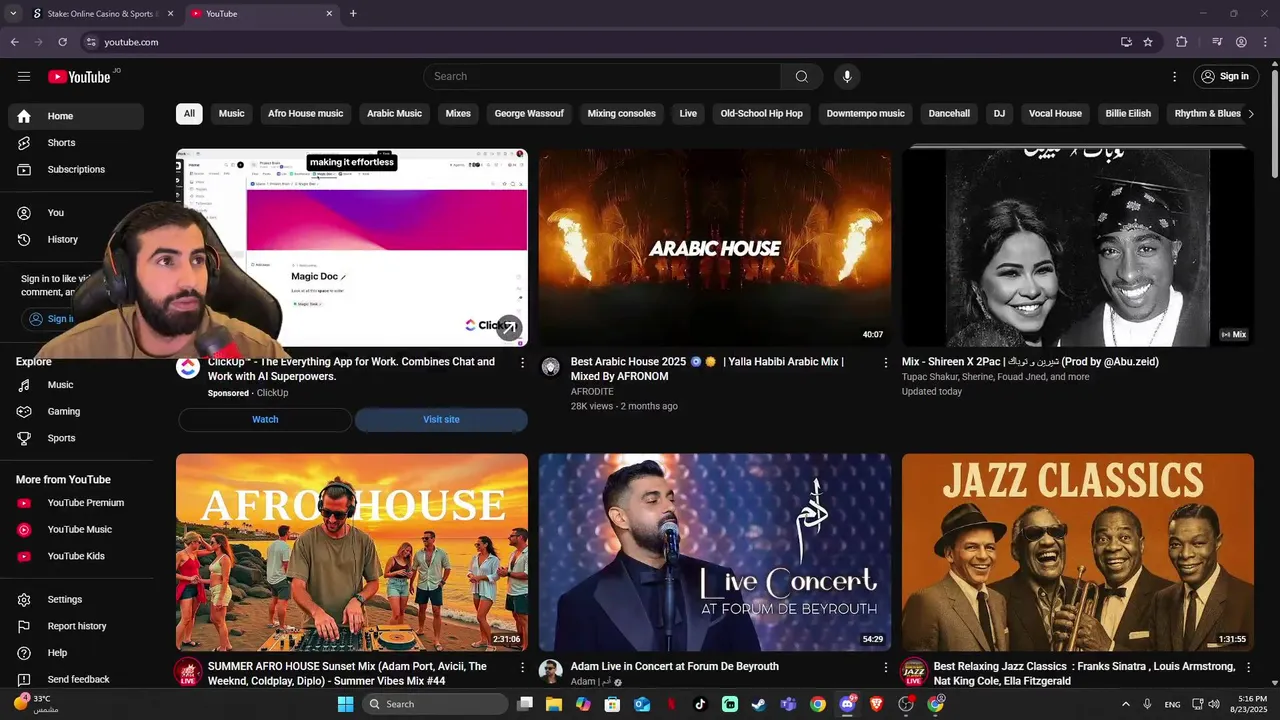This screenshot has width=1280, height=720.
Task: Open options for Summer Afro House video
Action: 522,667
